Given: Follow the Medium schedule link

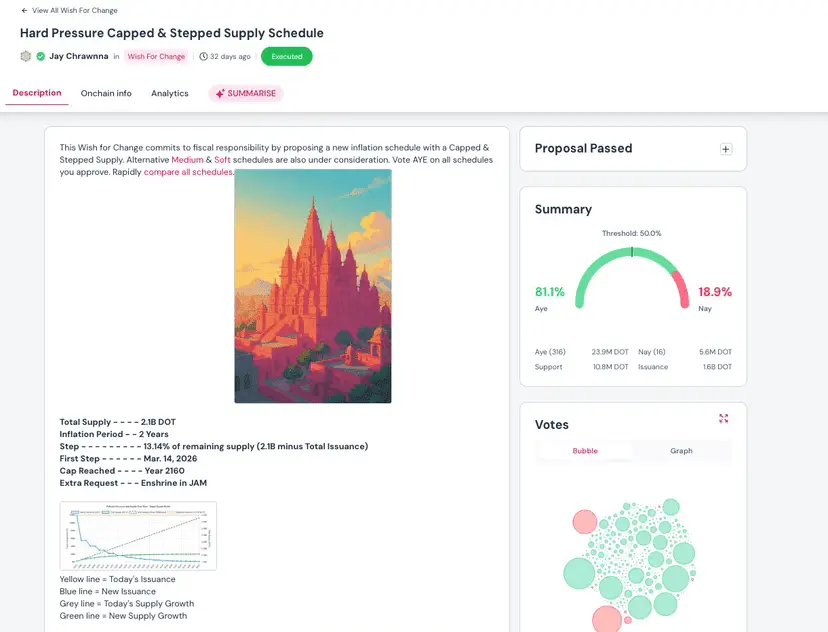Looking at the screenshot, I should pyautogui.click(x=187, y=160).
